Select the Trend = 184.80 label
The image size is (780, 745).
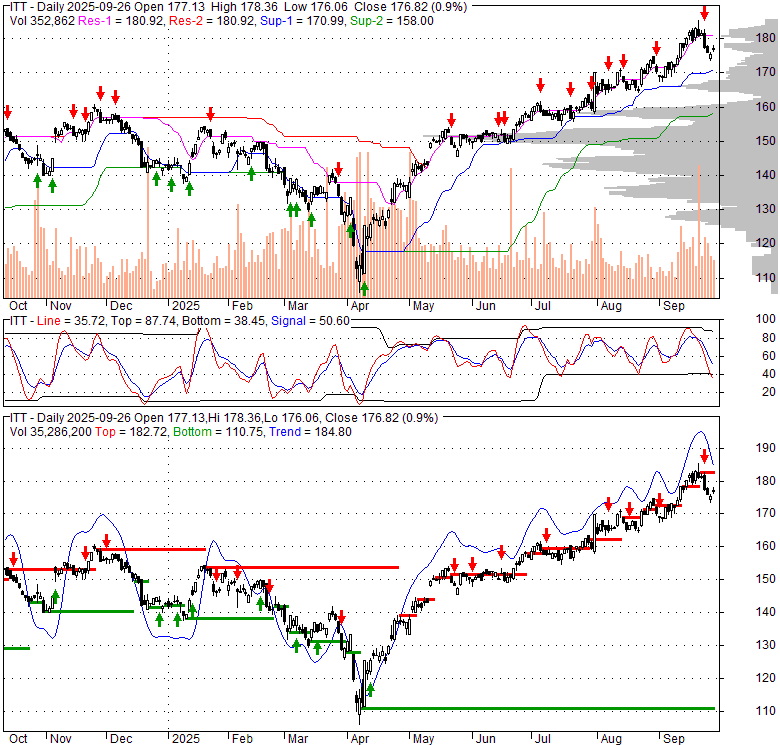pos(310,432)
